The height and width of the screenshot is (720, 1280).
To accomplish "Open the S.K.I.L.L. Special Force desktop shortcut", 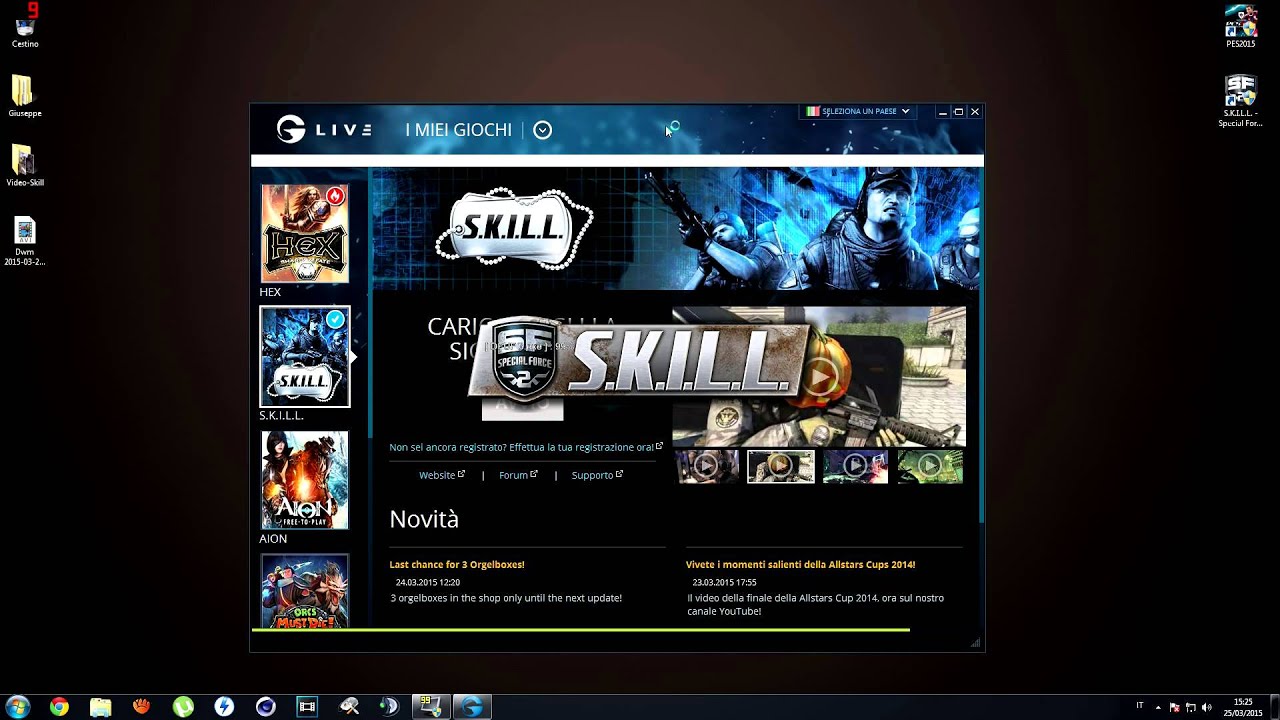I will (1240, 101).
